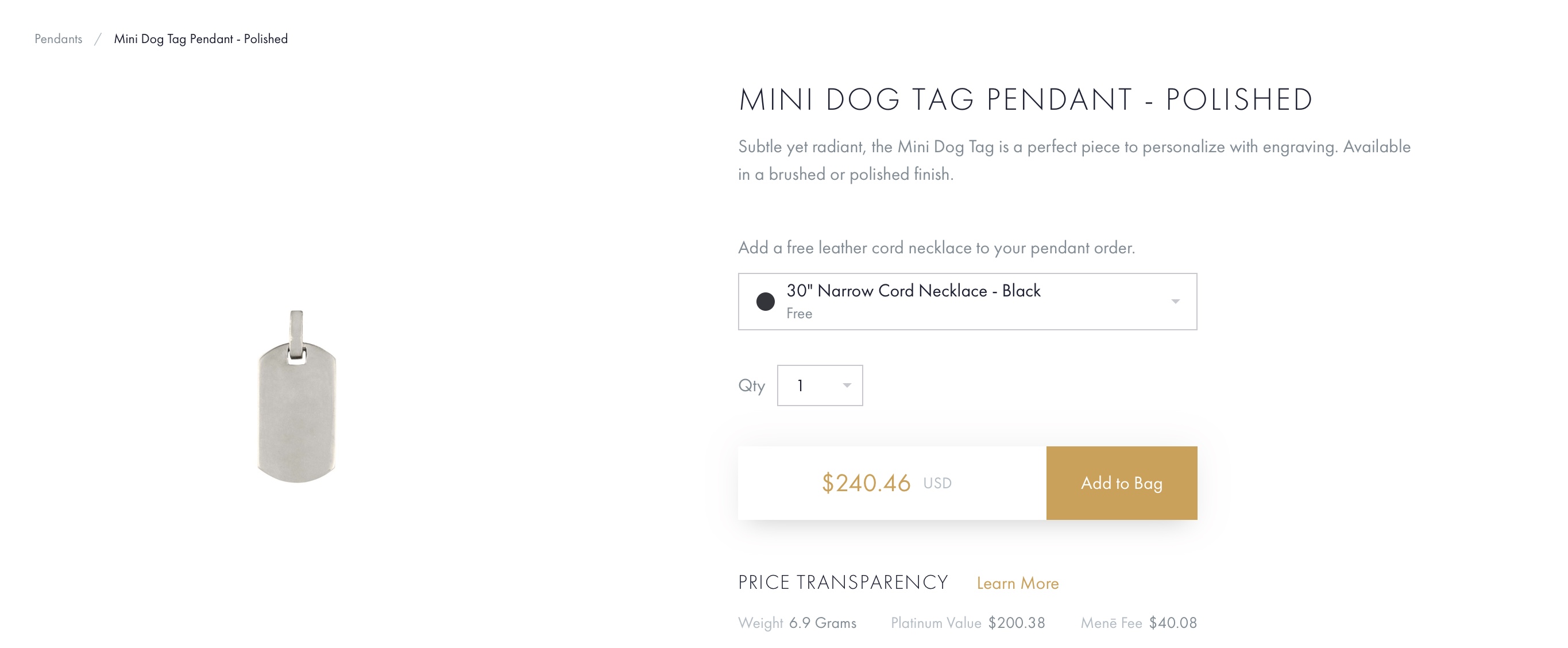Click the Mini Dog Tag Pendant breadcrumb

201,39
